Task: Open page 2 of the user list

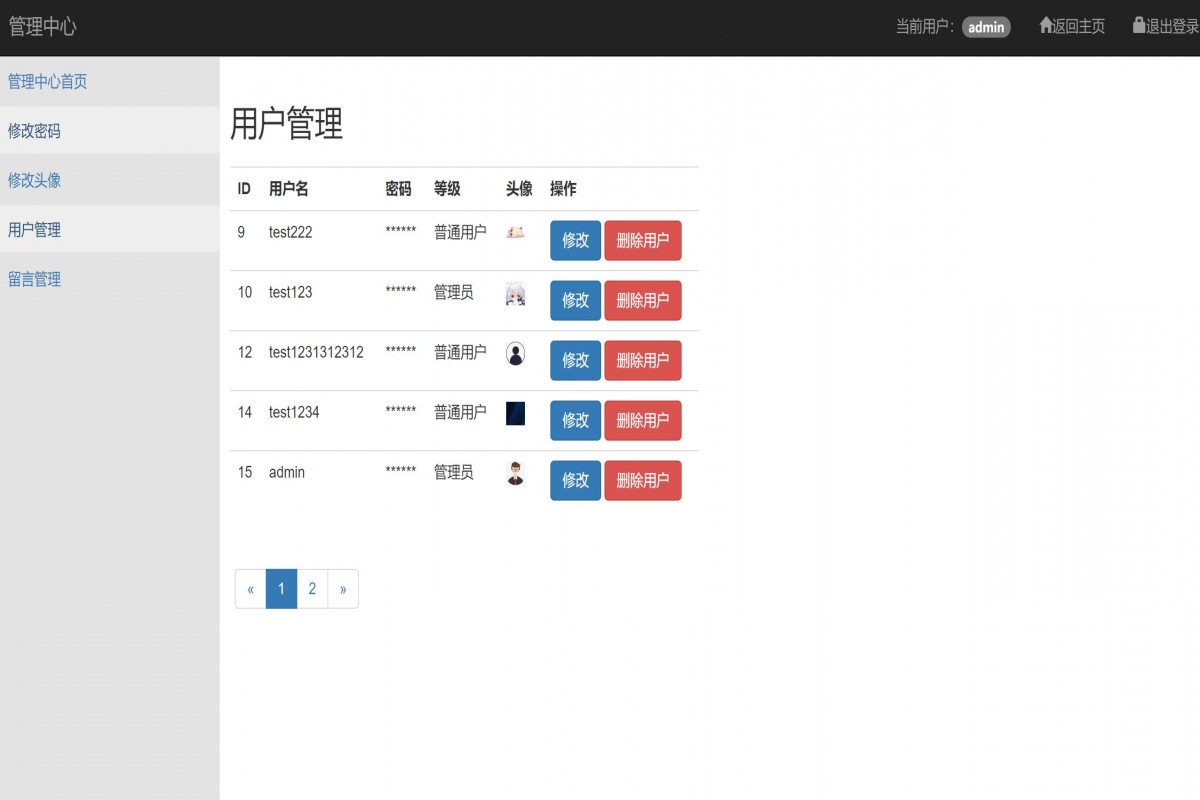Action: pyautogui.click(x=312, y=589)
